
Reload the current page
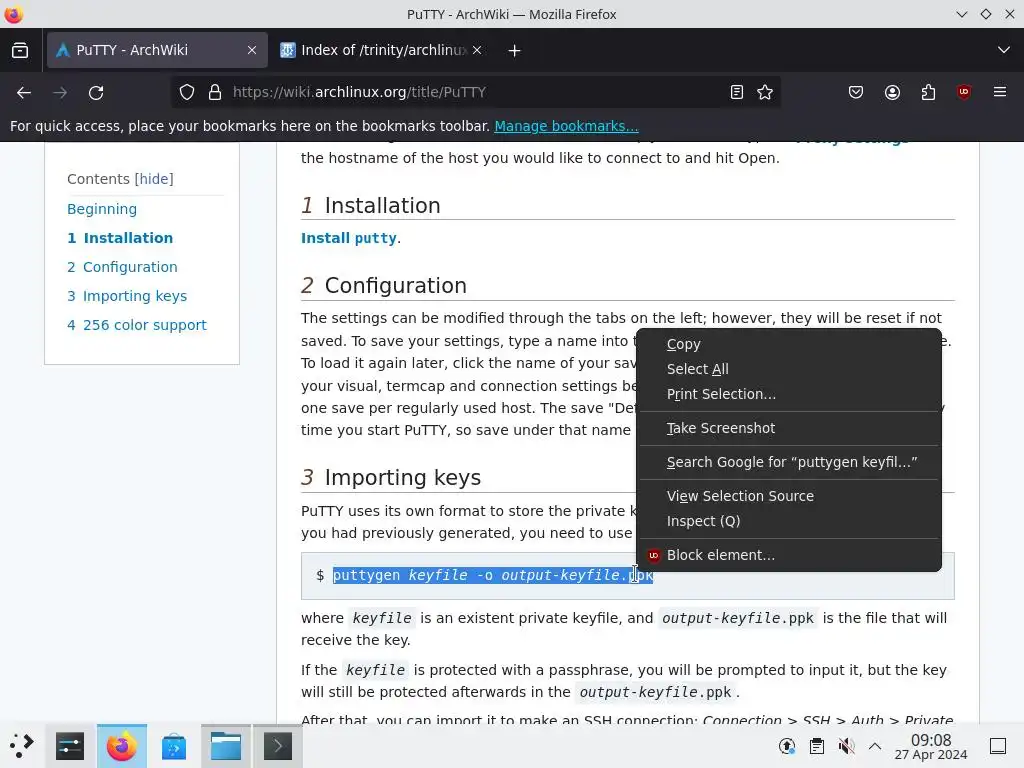pos(96,93)
